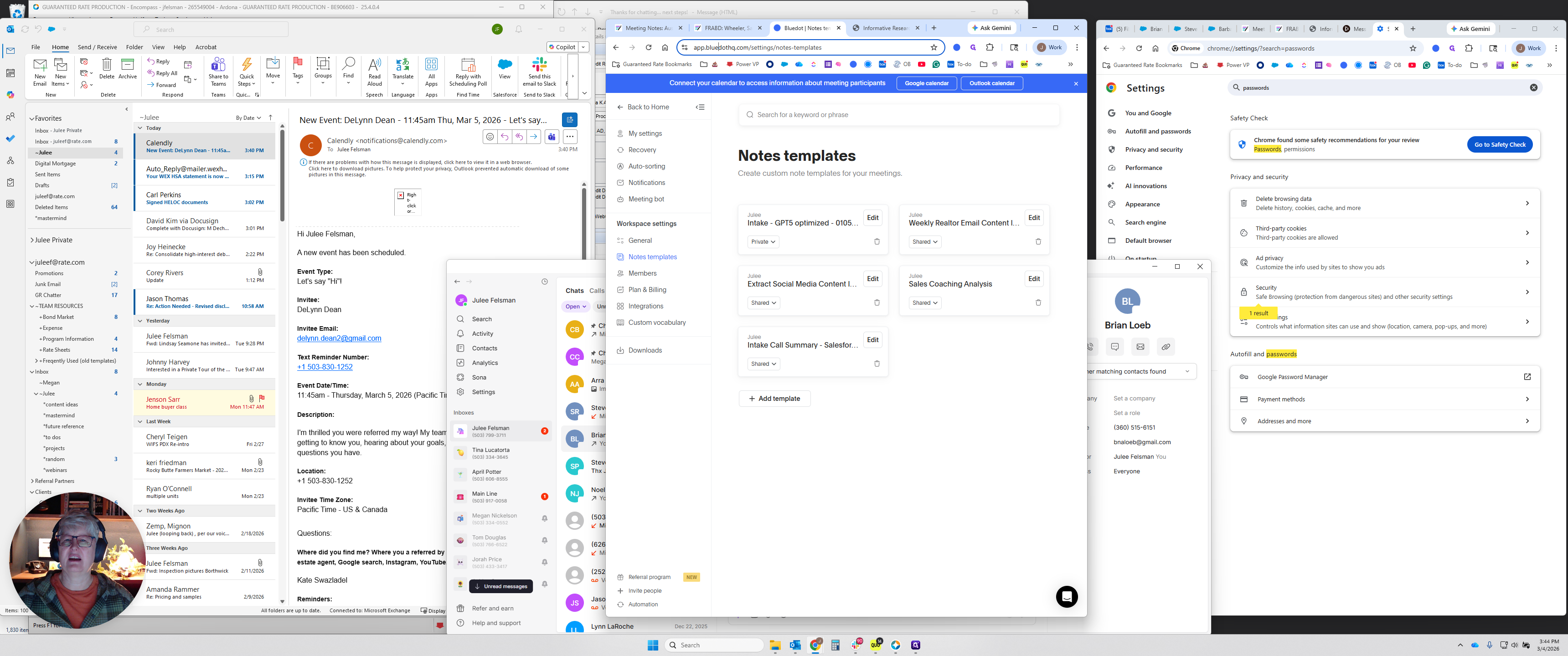Expand the Julee Private folder group

[x=32, y=241]
